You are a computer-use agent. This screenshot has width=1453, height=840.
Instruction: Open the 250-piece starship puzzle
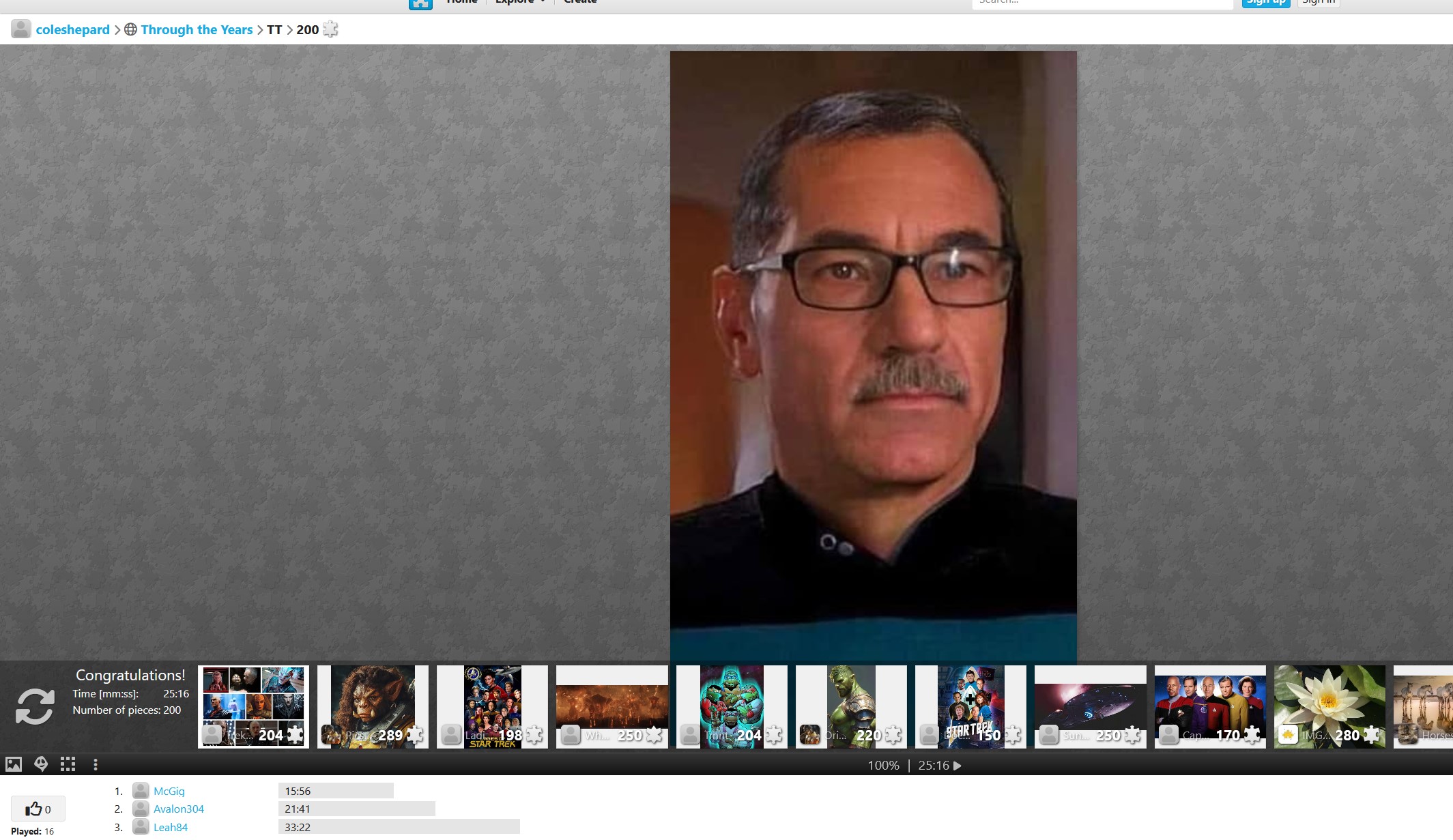pyautogui.click(x=1091, y=706)
